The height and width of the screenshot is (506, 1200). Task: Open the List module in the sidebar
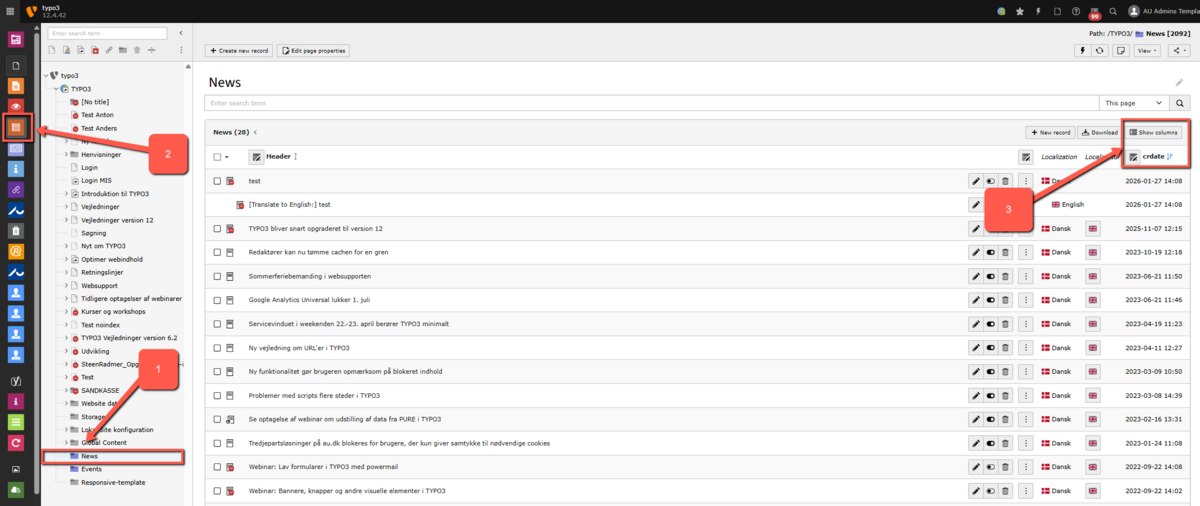tap(15, 128)
